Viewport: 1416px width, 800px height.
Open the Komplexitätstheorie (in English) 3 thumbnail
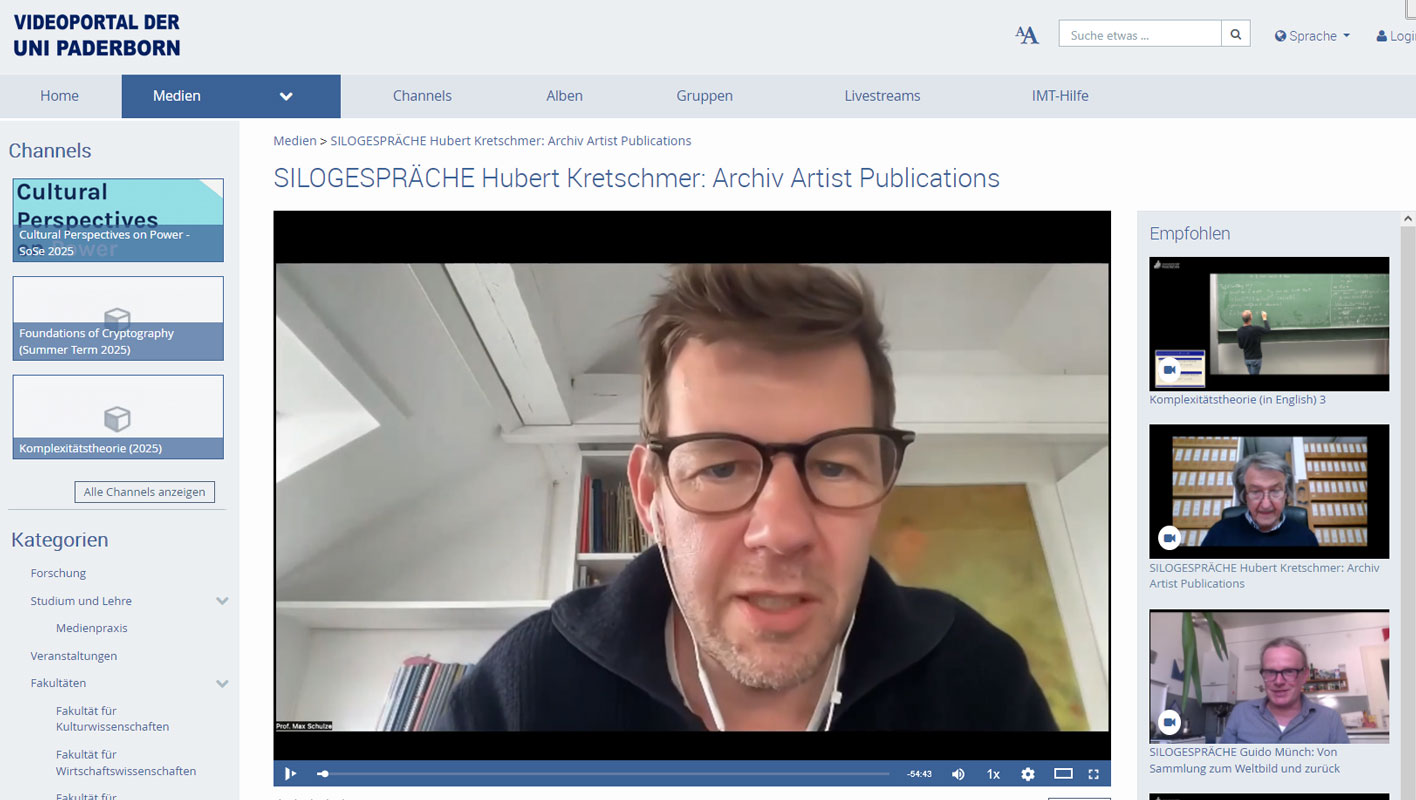1269,324
